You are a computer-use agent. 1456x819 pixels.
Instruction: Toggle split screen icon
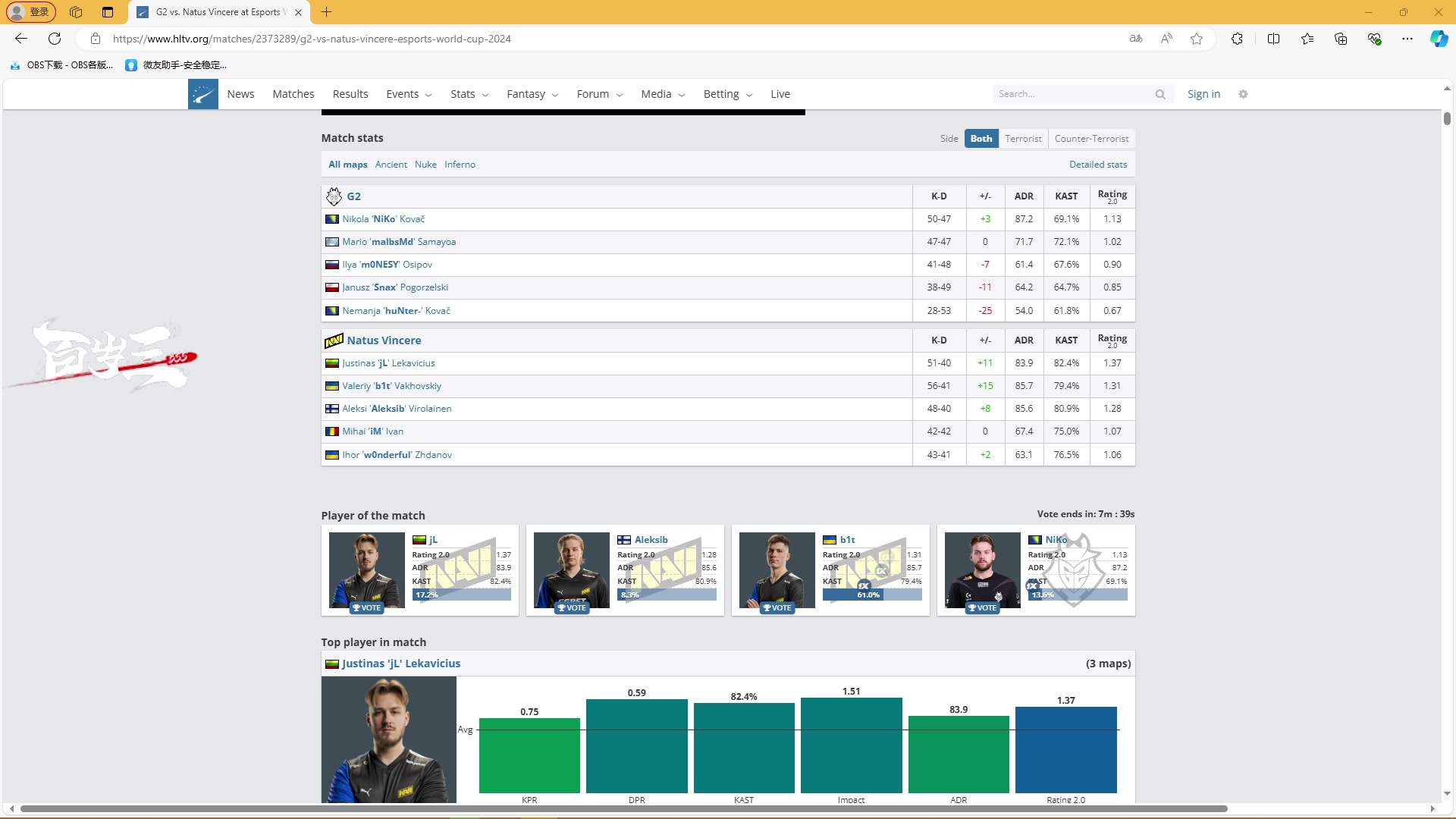tap(1273, 39)
